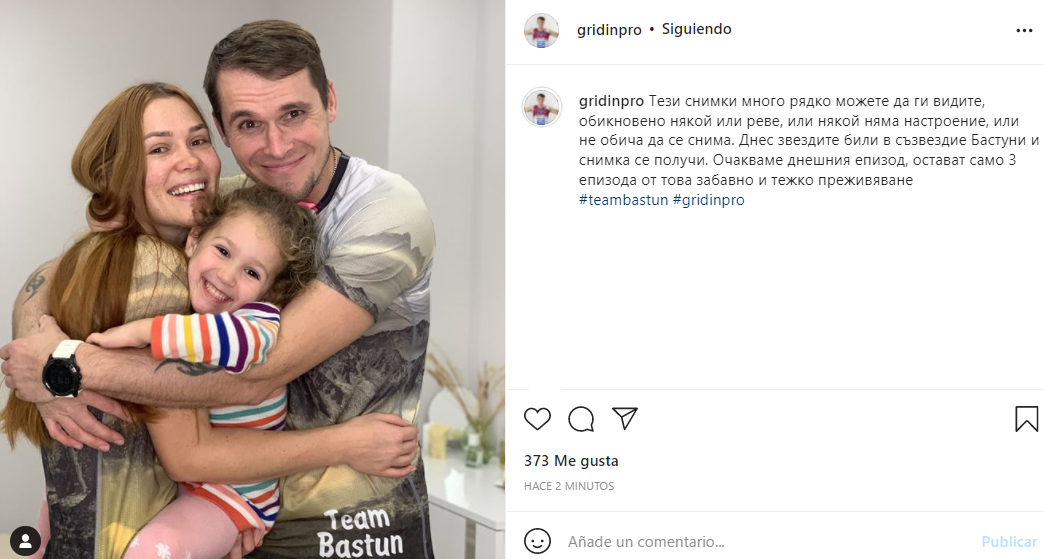Open gridinpro avatar in the header

tap(541, 31)
